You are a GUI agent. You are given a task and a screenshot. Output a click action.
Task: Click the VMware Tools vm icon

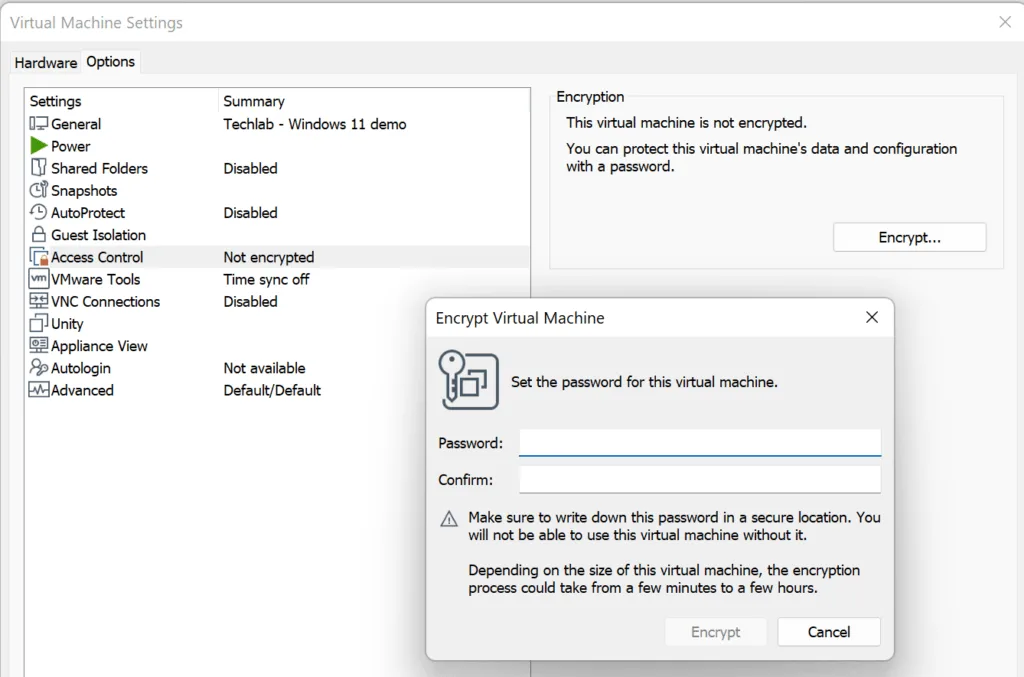39,279
